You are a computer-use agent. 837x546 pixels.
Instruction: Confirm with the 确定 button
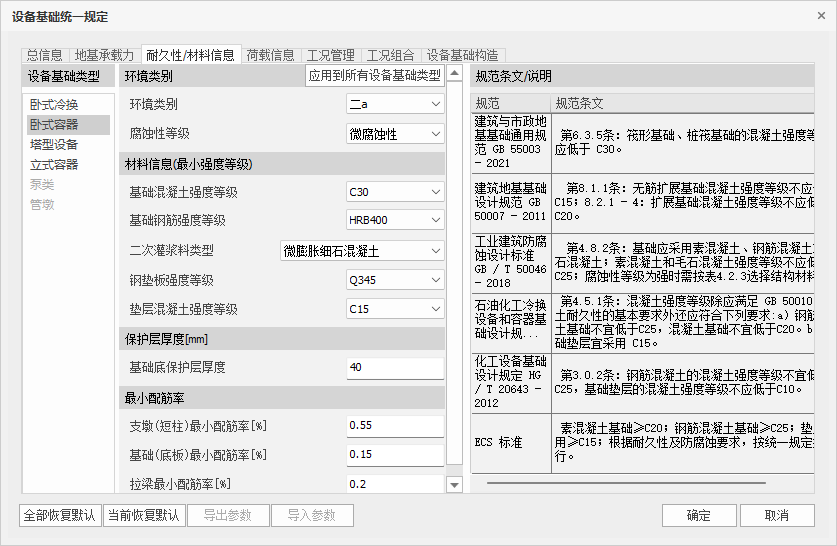(x=698, y=515)
